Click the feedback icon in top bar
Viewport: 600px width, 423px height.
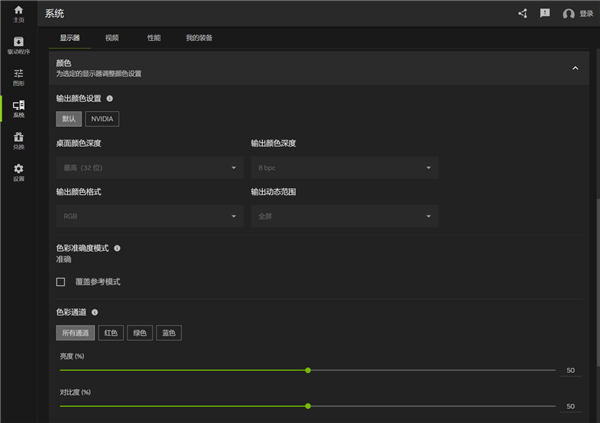click(545, 14)
